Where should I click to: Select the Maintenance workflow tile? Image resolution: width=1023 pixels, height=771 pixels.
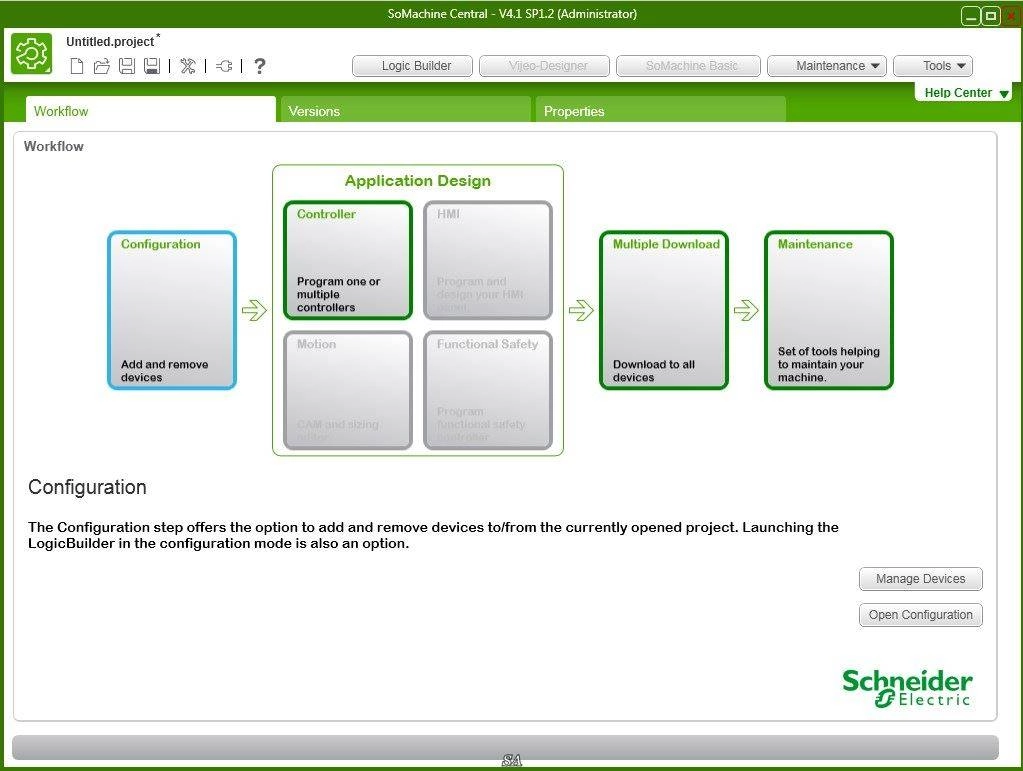click(829, 310)
